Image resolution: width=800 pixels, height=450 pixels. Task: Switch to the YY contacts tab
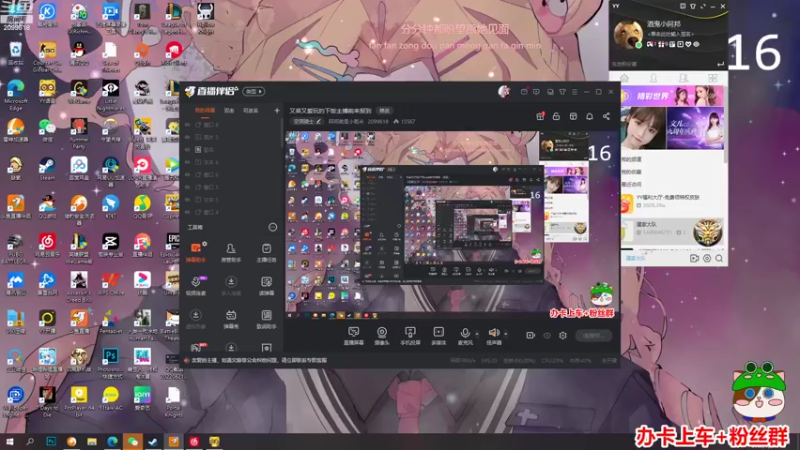pyautogui.click(x=654, y=78)
